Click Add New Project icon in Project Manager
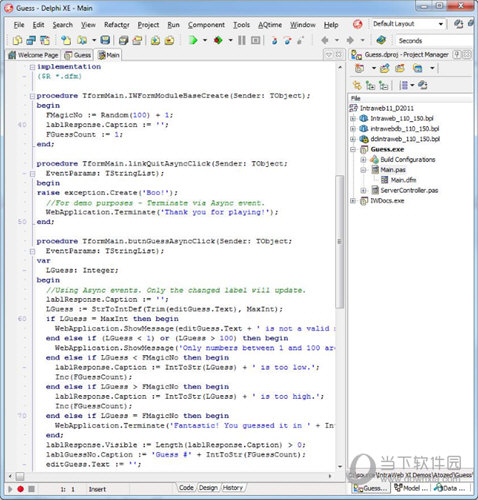Screen dimensions: 478x500 pos(385,68)
